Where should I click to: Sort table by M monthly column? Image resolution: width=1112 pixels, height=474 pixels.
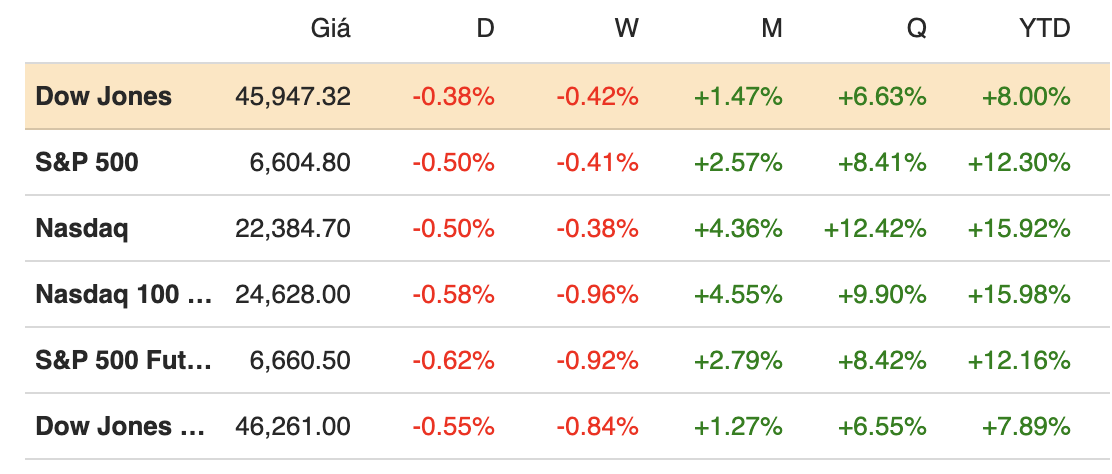click(x=771, y=28)
